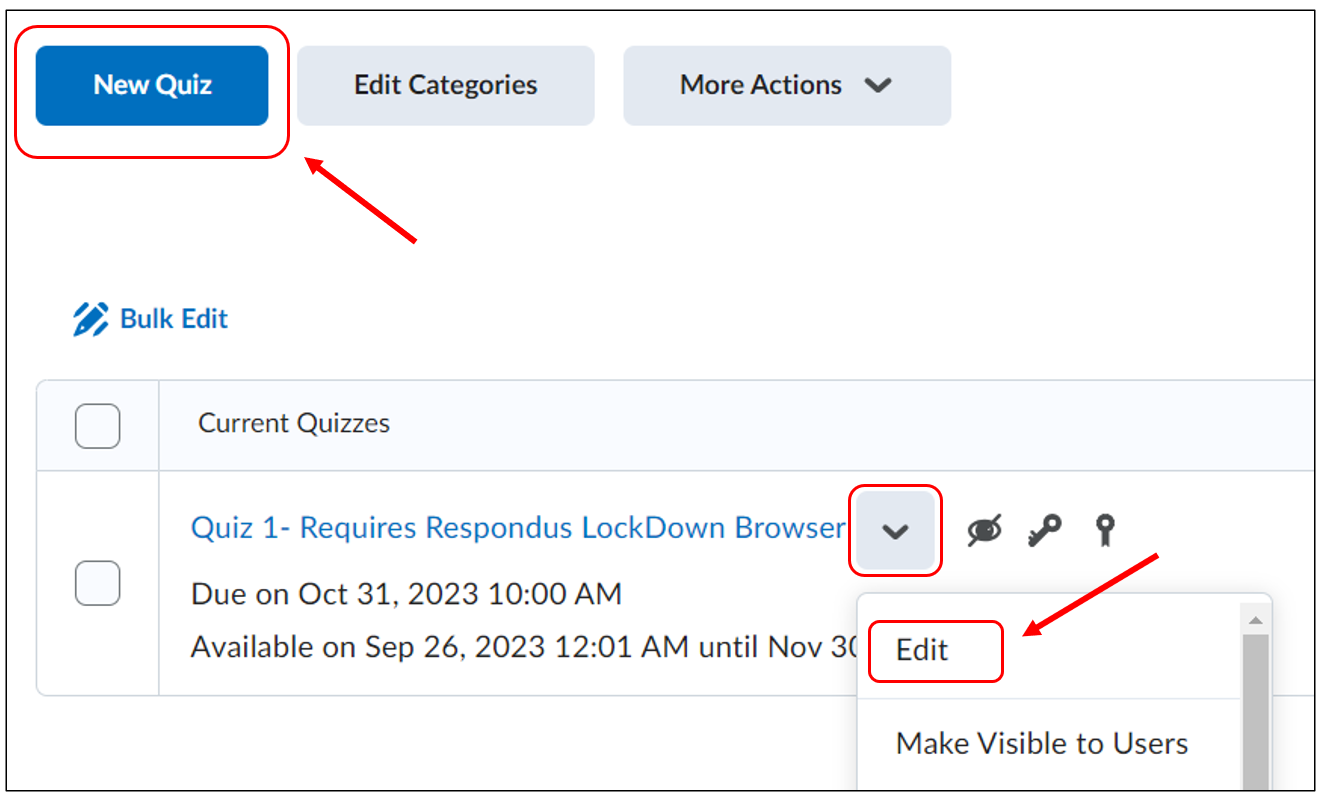The width and height of the screenshot is (1326, 803).
Task: Open Quiz 1 Respondus LockDown Browser link
Action: tap(518, 528)
